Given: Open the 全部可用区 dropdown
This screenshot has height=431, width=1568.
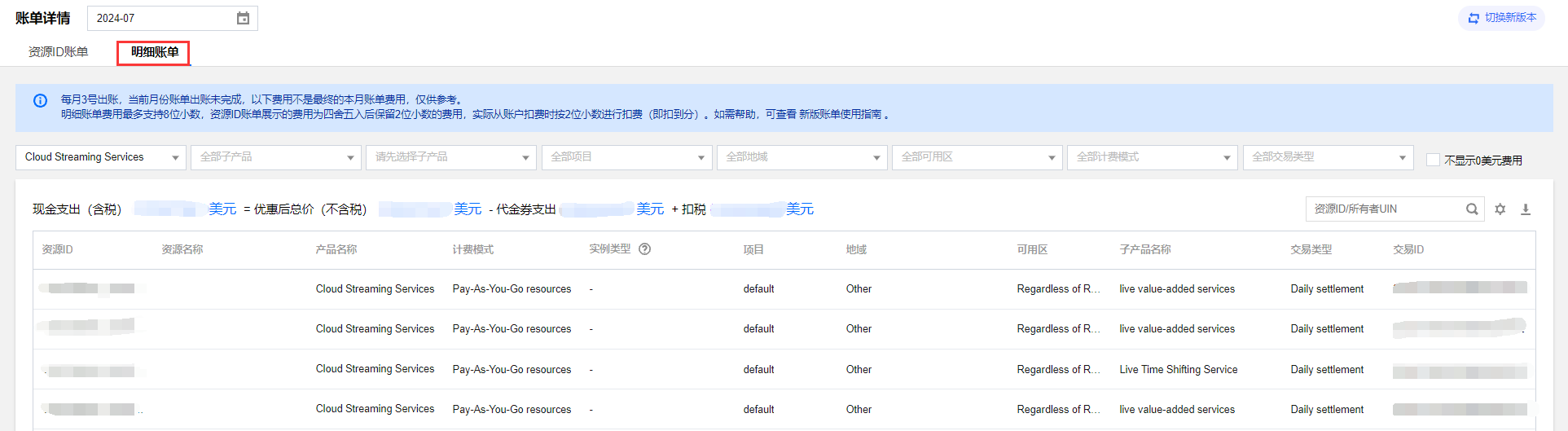Looking at the screenshot, I should point(977,157).
